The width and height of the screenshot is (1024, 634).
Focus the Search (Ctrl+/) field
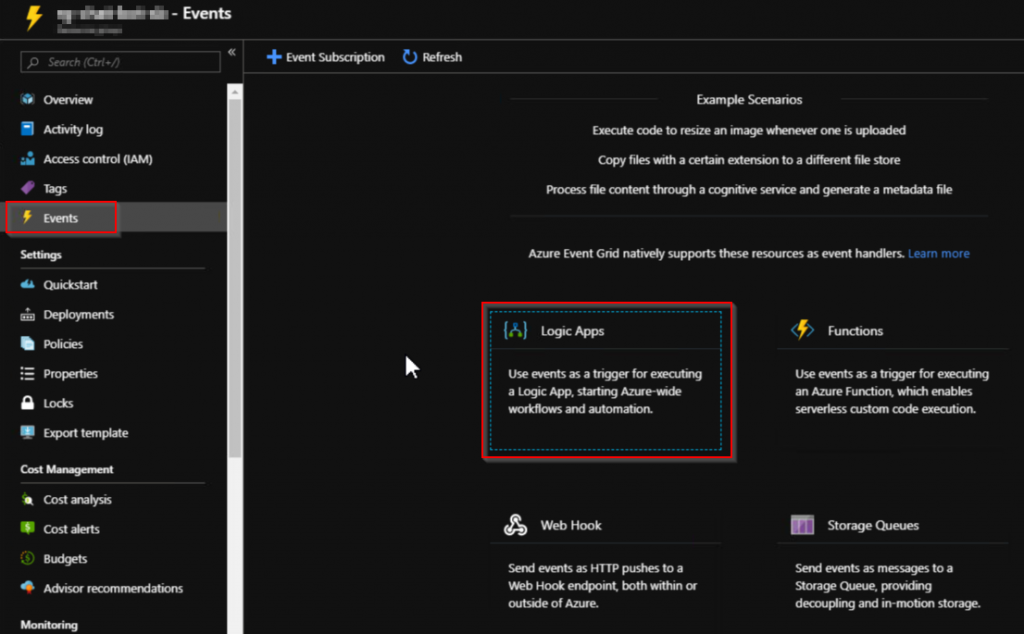tap(120, 62)
